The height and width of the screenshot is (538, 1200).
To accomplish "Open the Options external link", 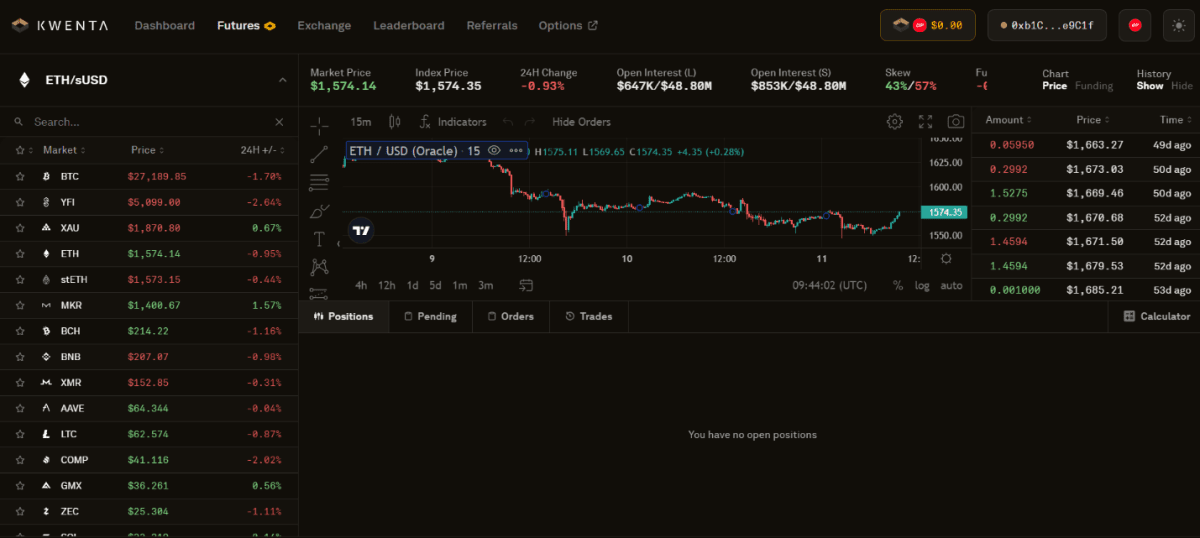I will coord(568,25).
